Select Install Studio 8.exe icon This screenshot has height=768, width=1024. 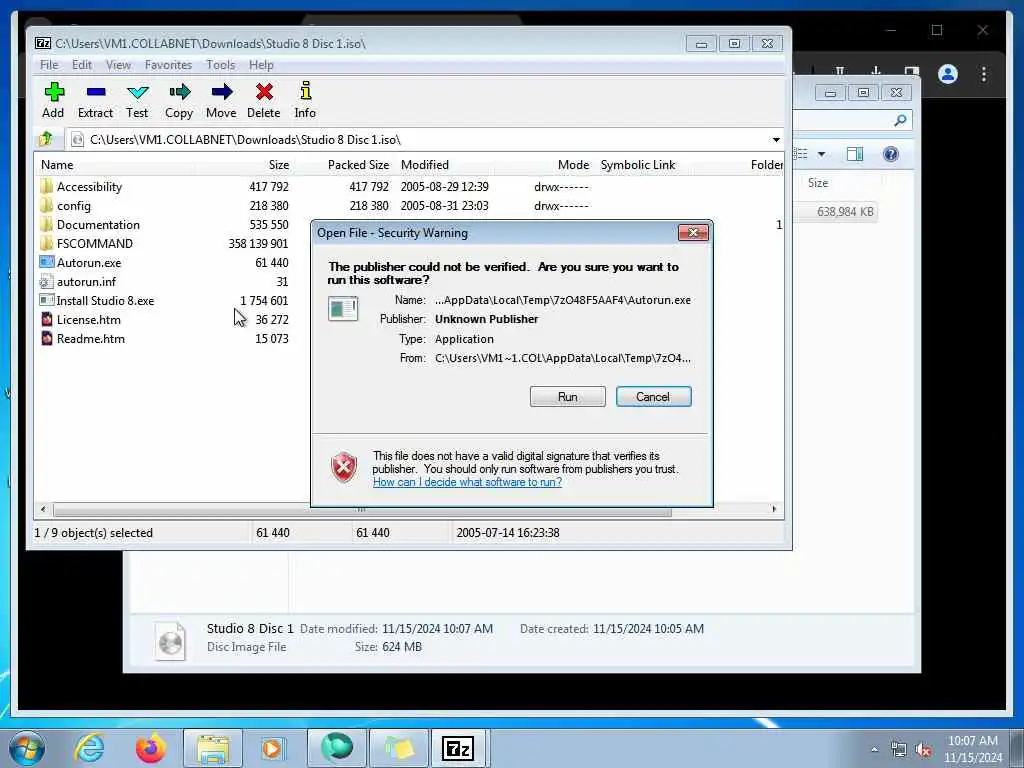(x=46, y=300)
